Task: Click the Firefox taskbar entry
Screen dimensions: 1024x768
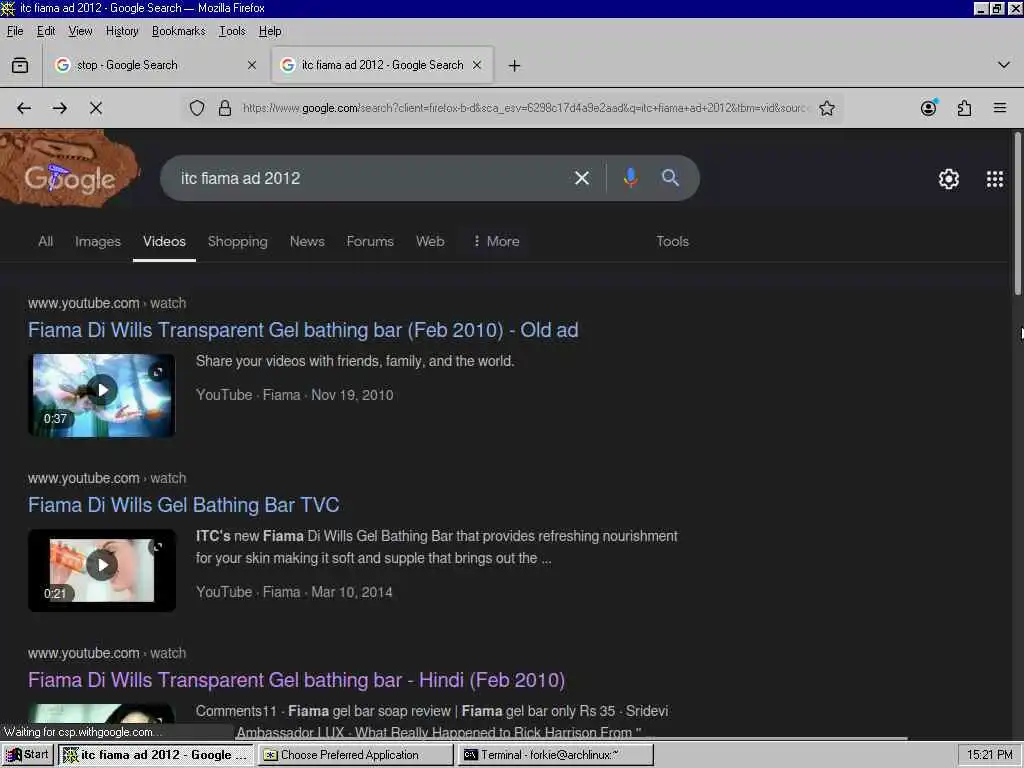Action: (155, 754)
